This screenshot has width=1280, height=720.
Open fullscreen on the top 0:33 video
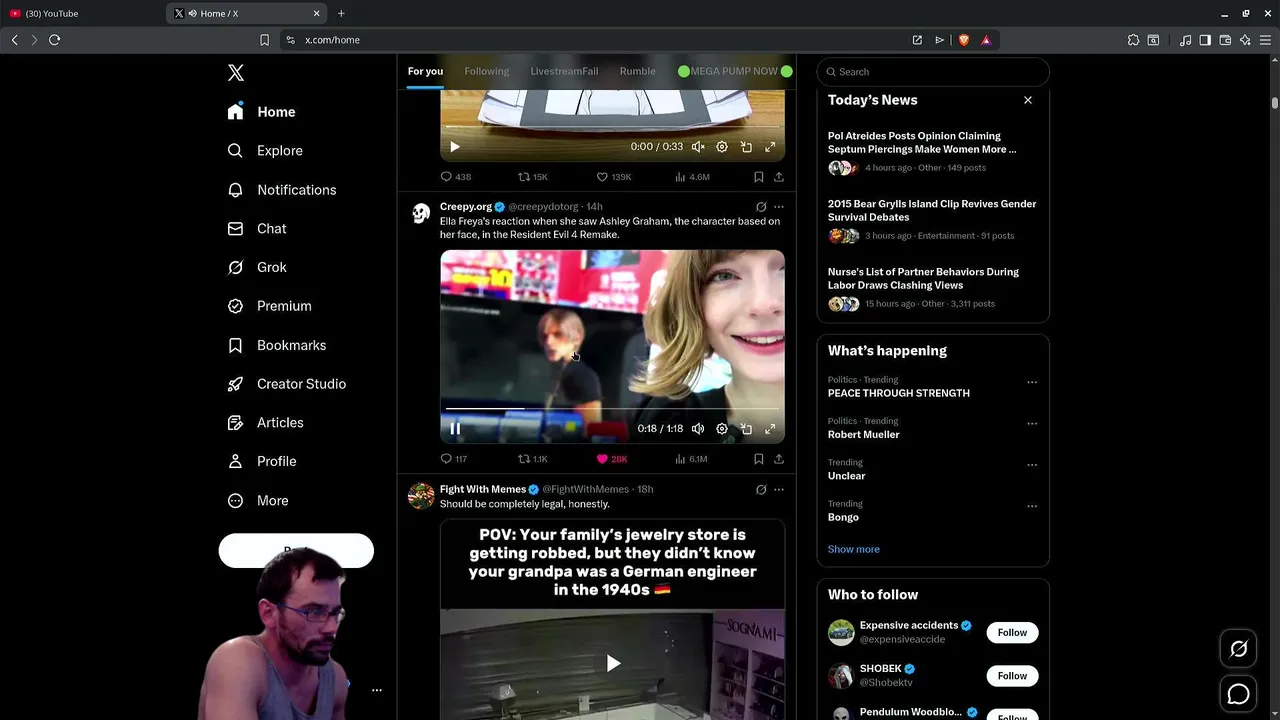point(770,147)
